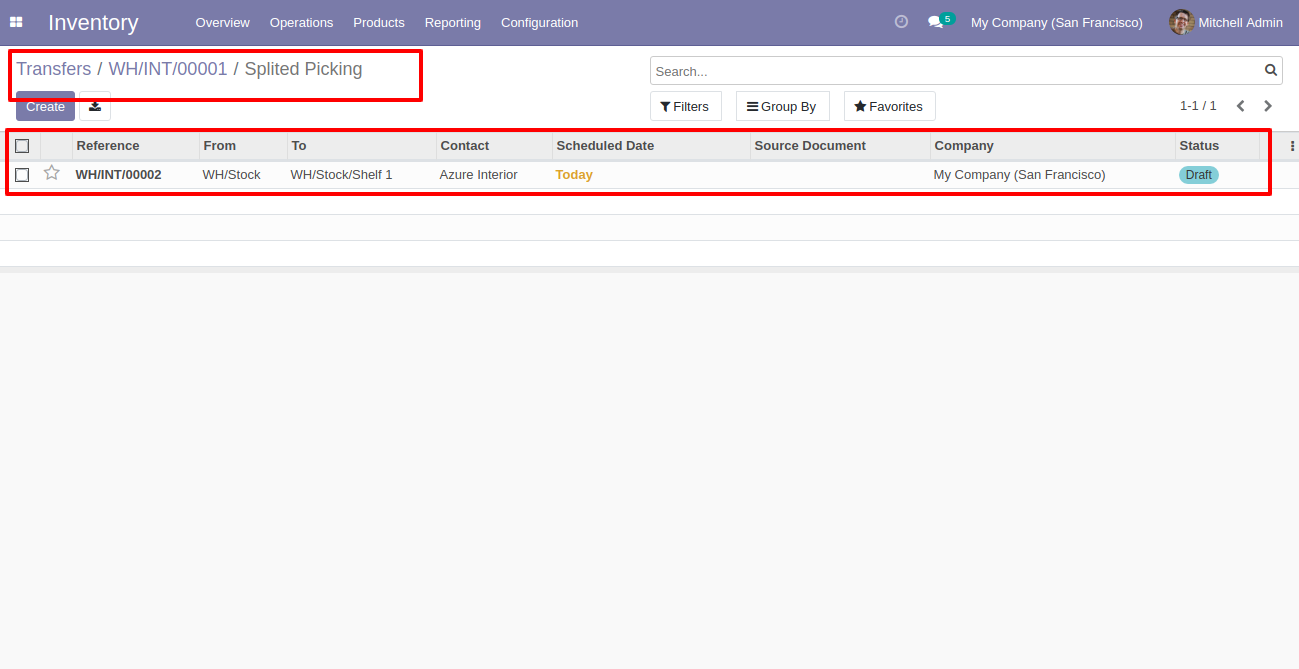Viewport: 1299px width, 669px height.
Task: Click Mitchell Admin avatar picture
Action: point(1182,22)
